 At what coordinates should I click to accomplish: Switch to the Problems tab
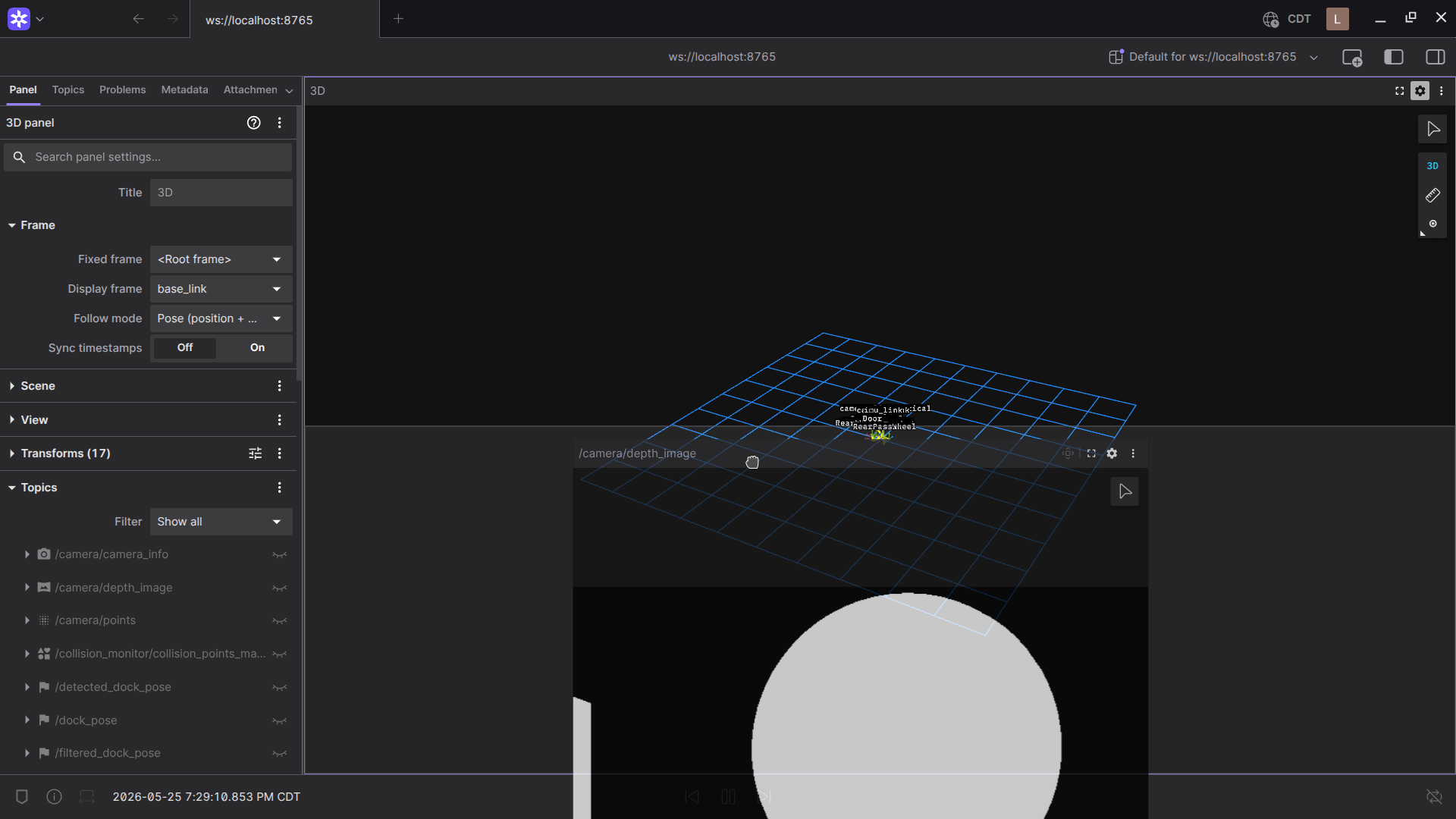tap(122, 89)
